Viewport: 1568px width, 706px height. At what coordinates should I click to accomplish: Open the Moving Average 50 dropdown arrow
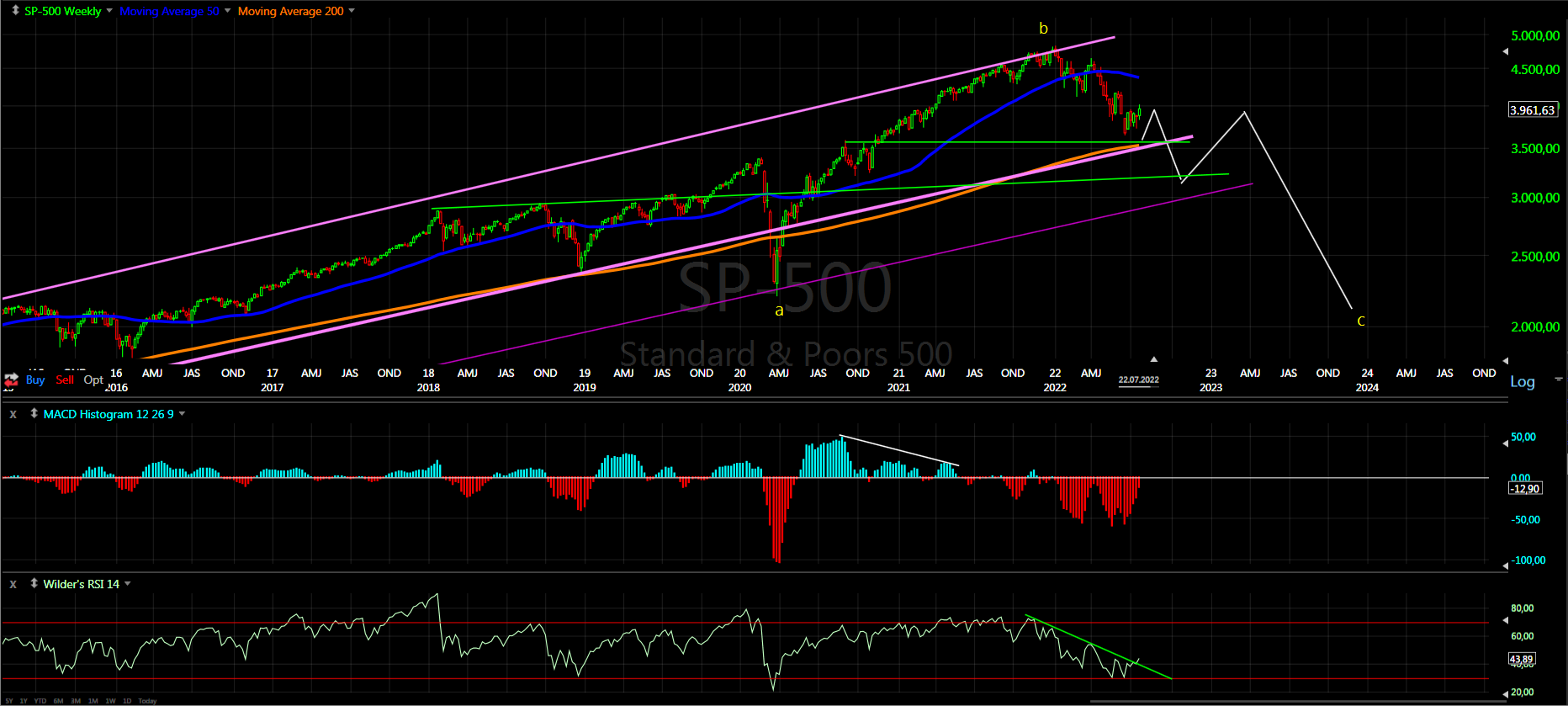[227, 11]
